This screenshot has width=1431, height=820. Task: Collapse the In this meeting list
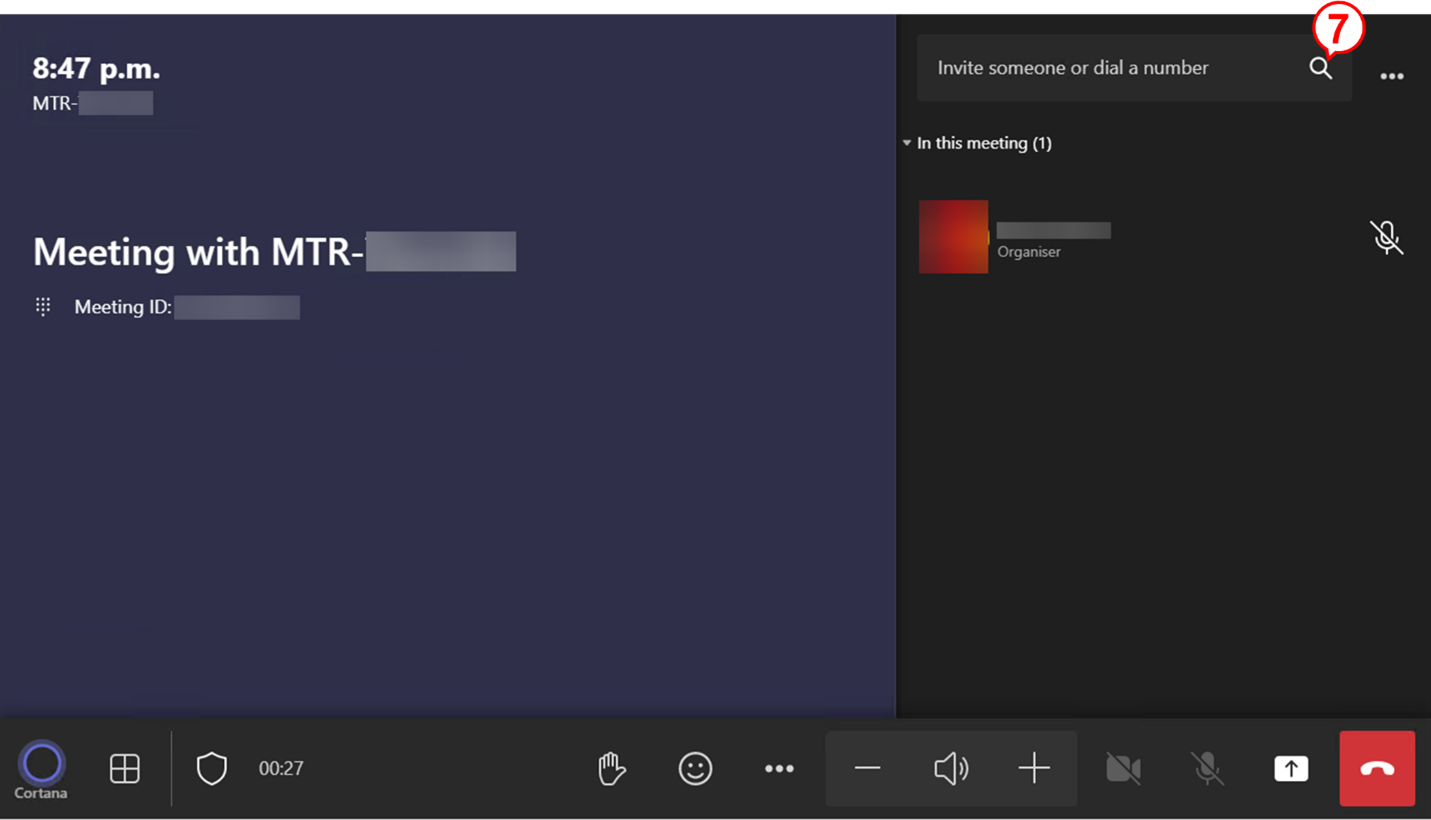point(907,143)
